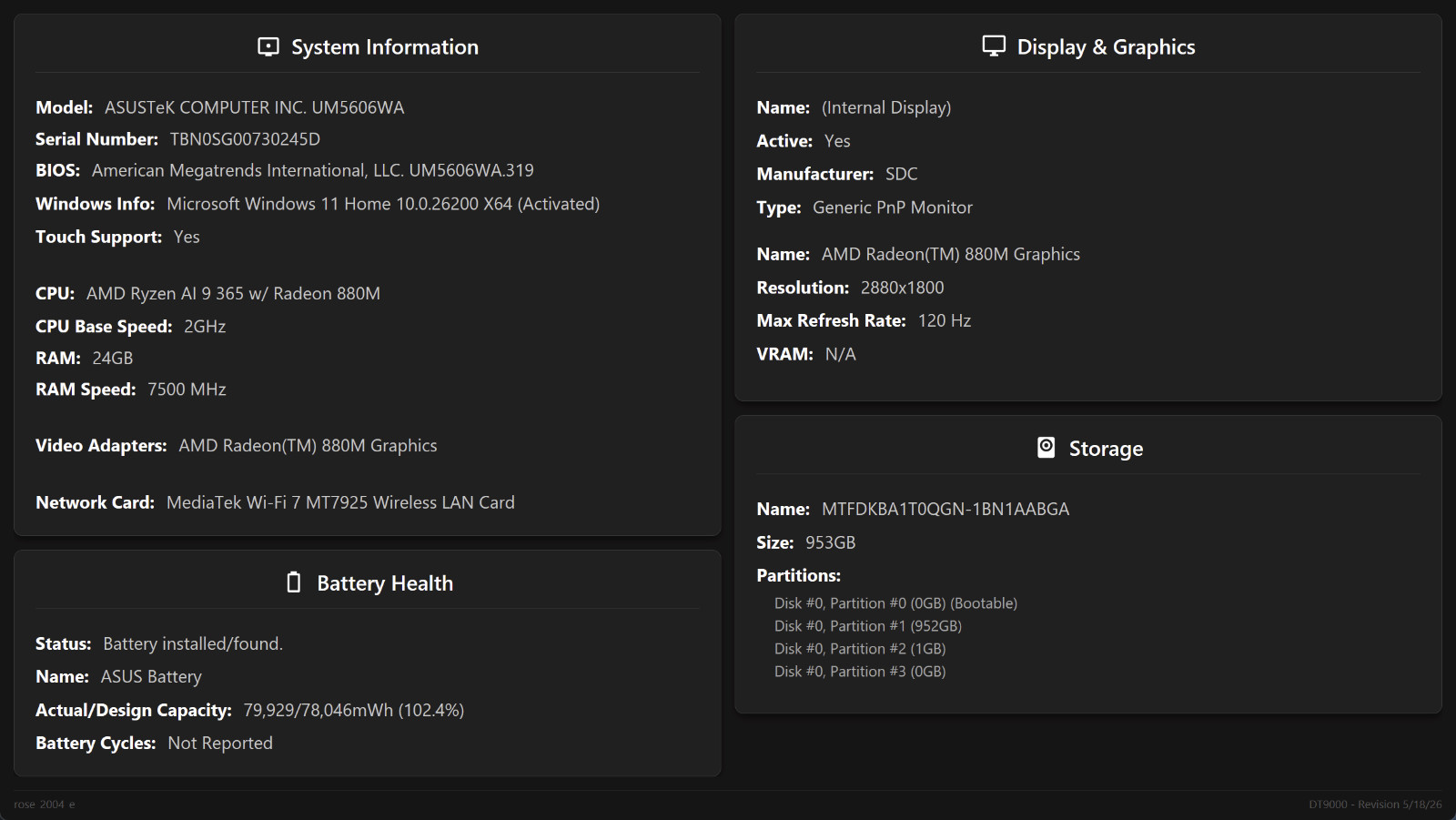Click Manufacturer value SDC
The height and width of the screenshot is (820, 1456).
pos(902,174)
